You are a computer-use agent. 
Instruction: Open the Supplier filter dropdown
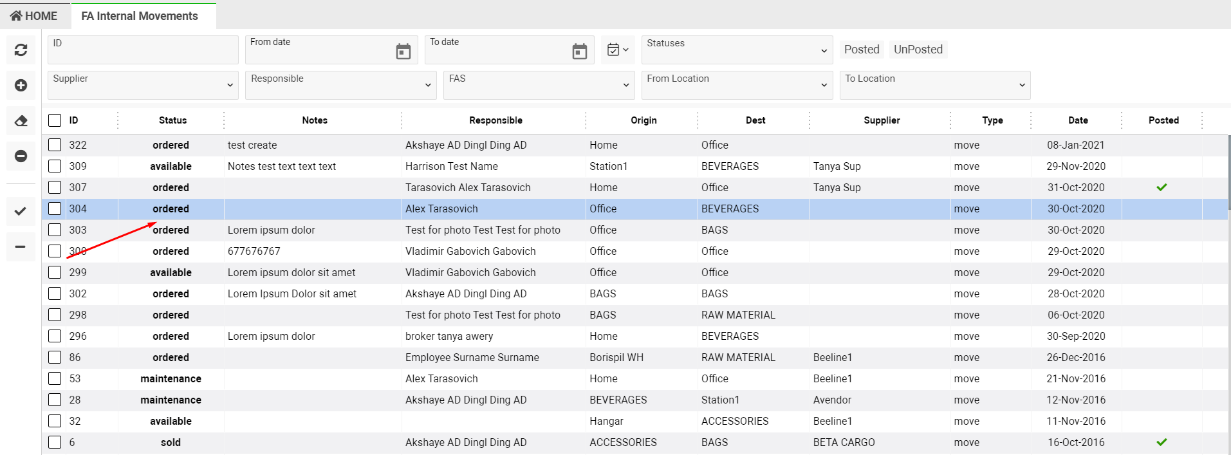142,85
